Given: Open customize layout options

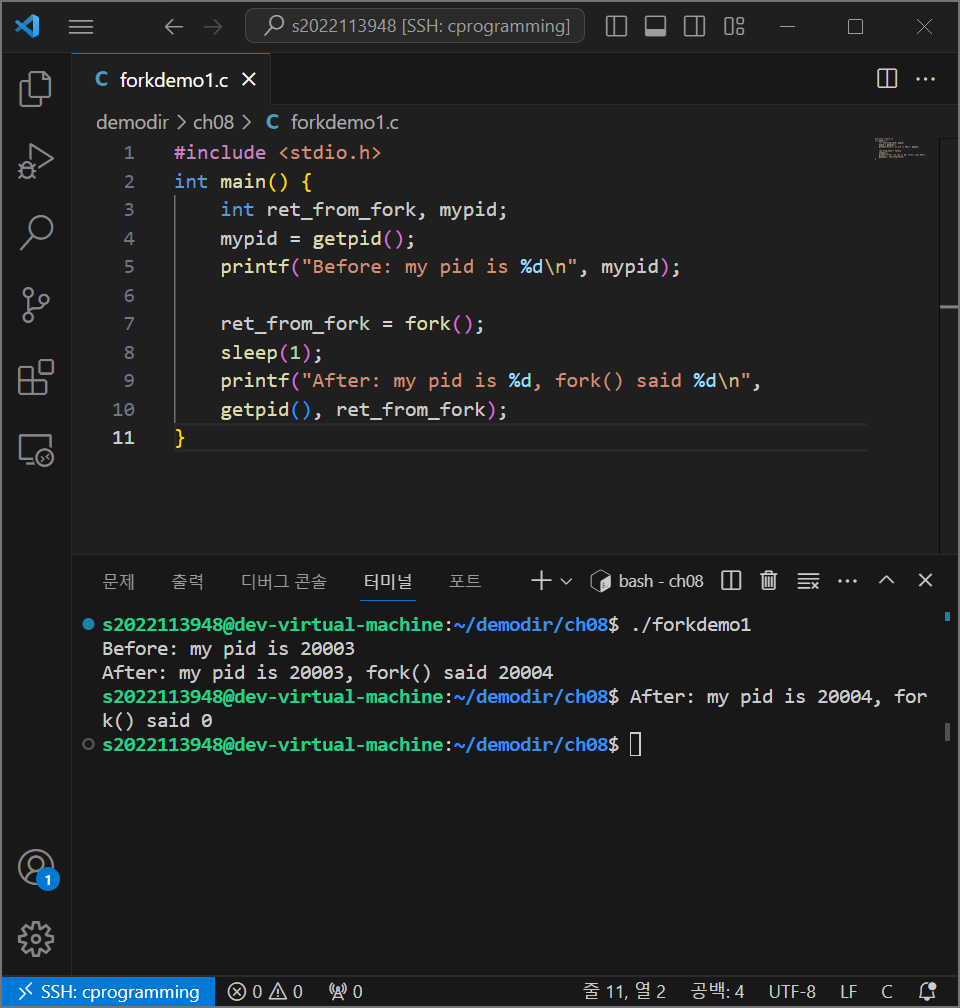Looking at the screenshot, I should point(734,26).
